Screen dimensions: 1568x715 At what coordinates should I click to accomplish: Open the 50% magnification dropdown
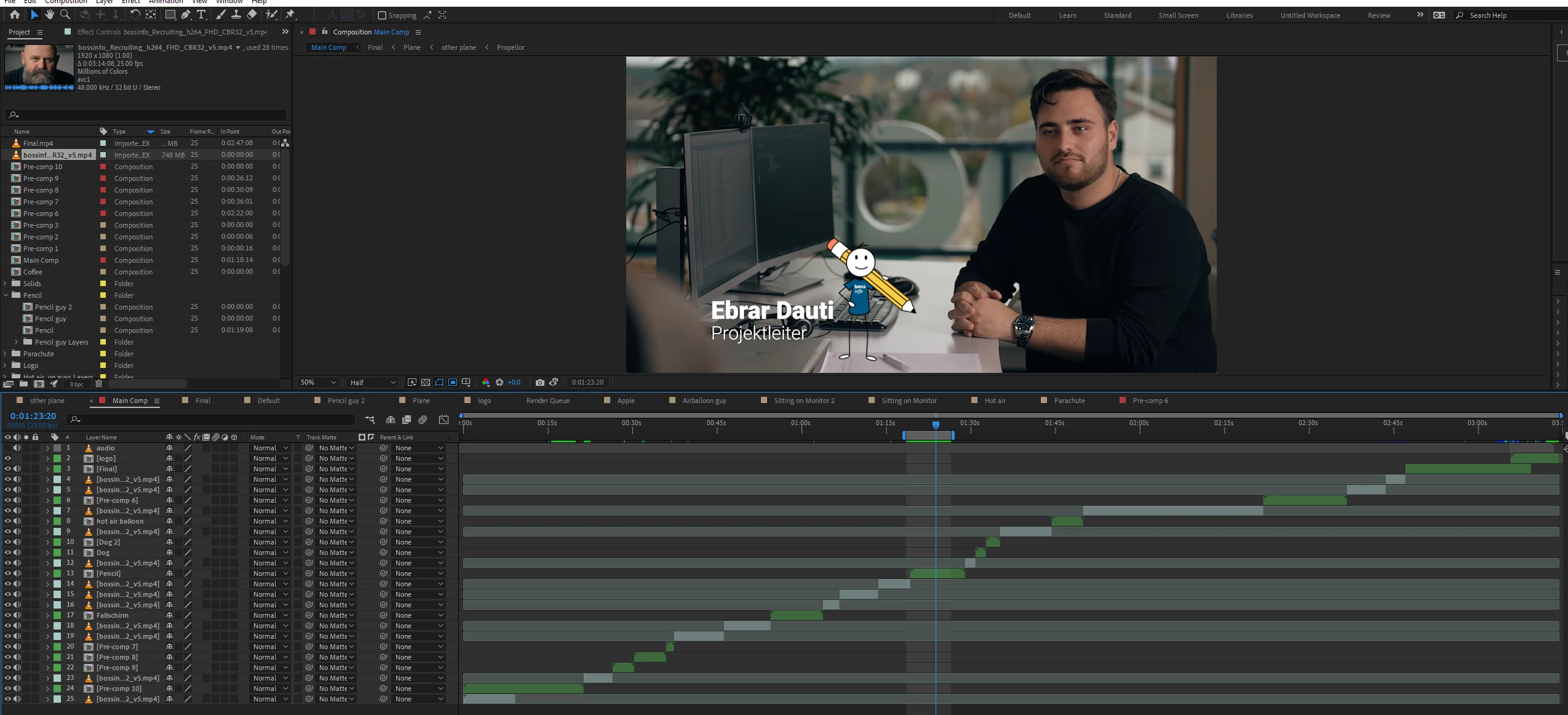(317, 382)
